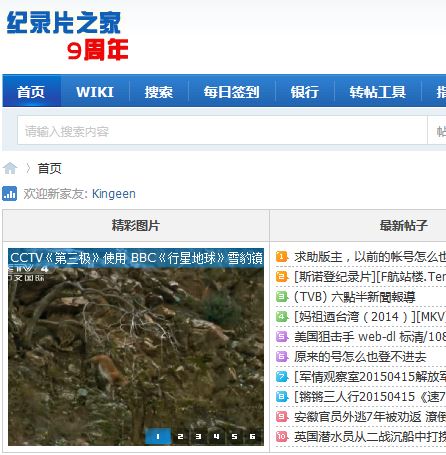Focus the 请输入搜索内容 search box
Image resolution: width=446 pixels, height=455 pixels.
[222, 130]
